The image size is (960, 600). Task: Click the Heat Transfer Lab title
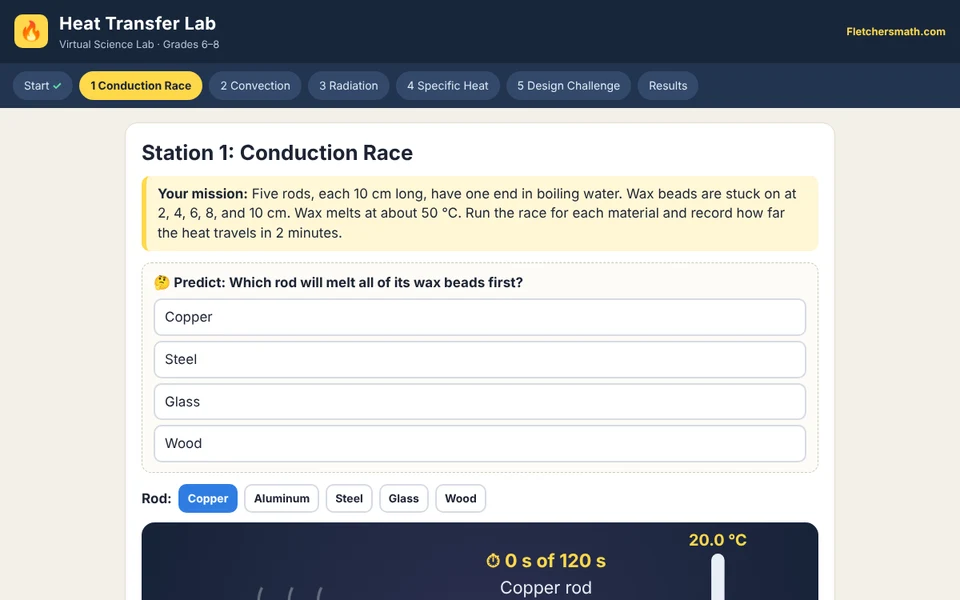click(137, 23)
